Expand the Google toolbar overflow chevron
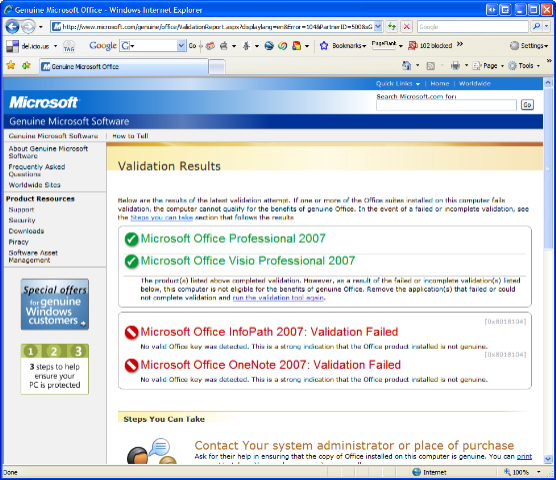The height and width of the screenshot is (480, 556). point(460,44)
